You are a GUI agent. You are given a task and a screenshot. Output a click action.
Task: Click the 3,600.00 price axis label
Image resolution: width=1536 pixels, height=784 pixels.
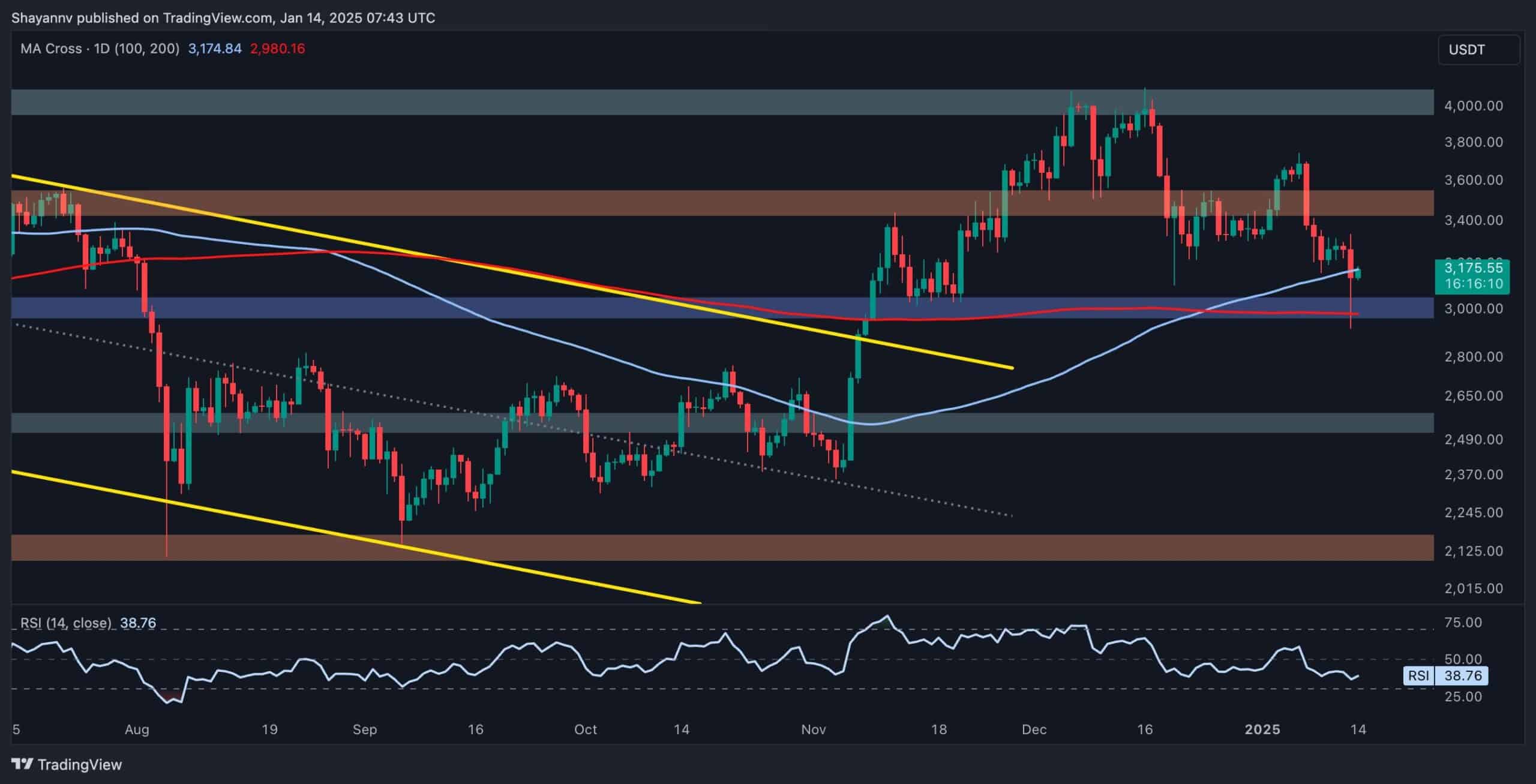pyautogui.click(x=1473, y=180)
